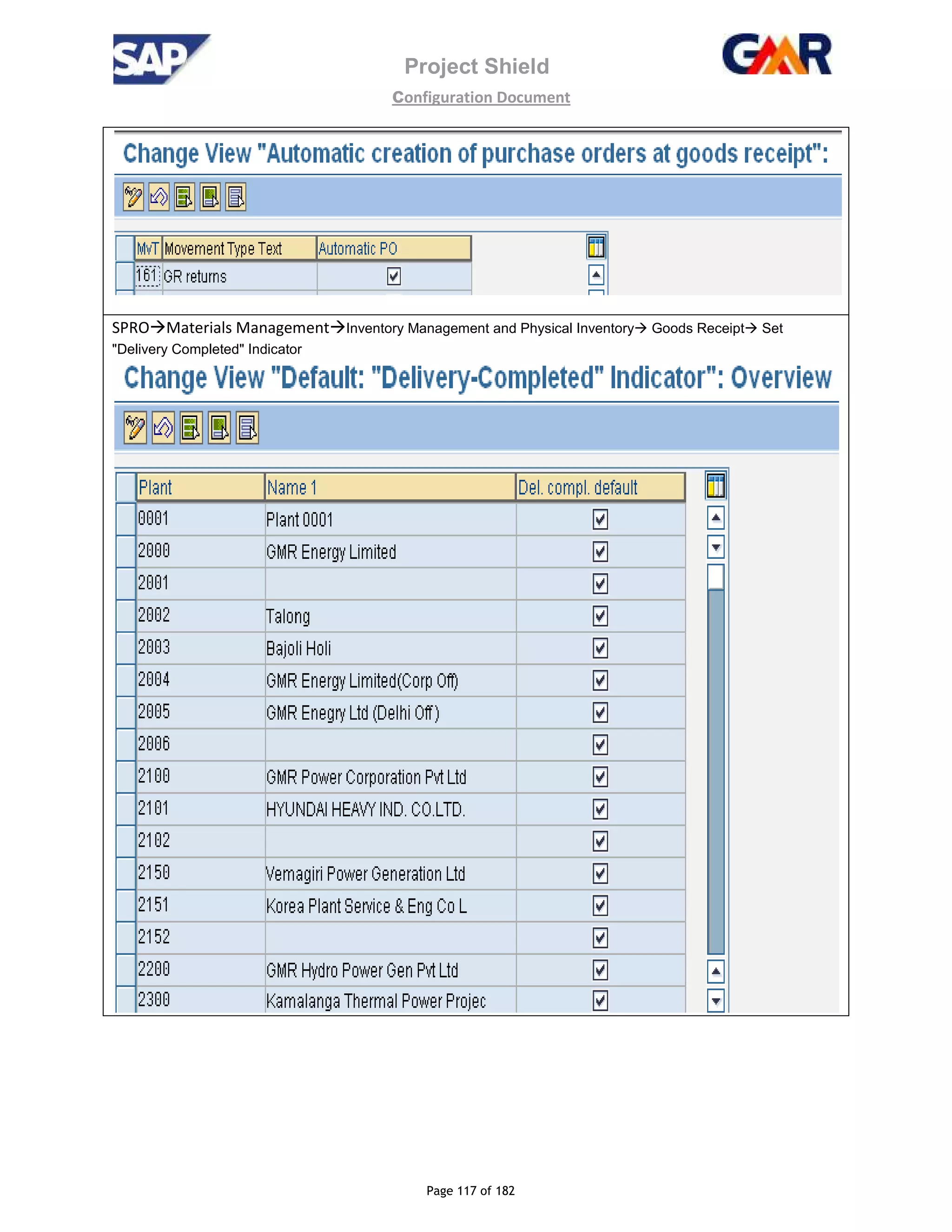Click the Select Block icon in Delivery-Completed view toolbar

pyautogui.click(x=219, y=428)
